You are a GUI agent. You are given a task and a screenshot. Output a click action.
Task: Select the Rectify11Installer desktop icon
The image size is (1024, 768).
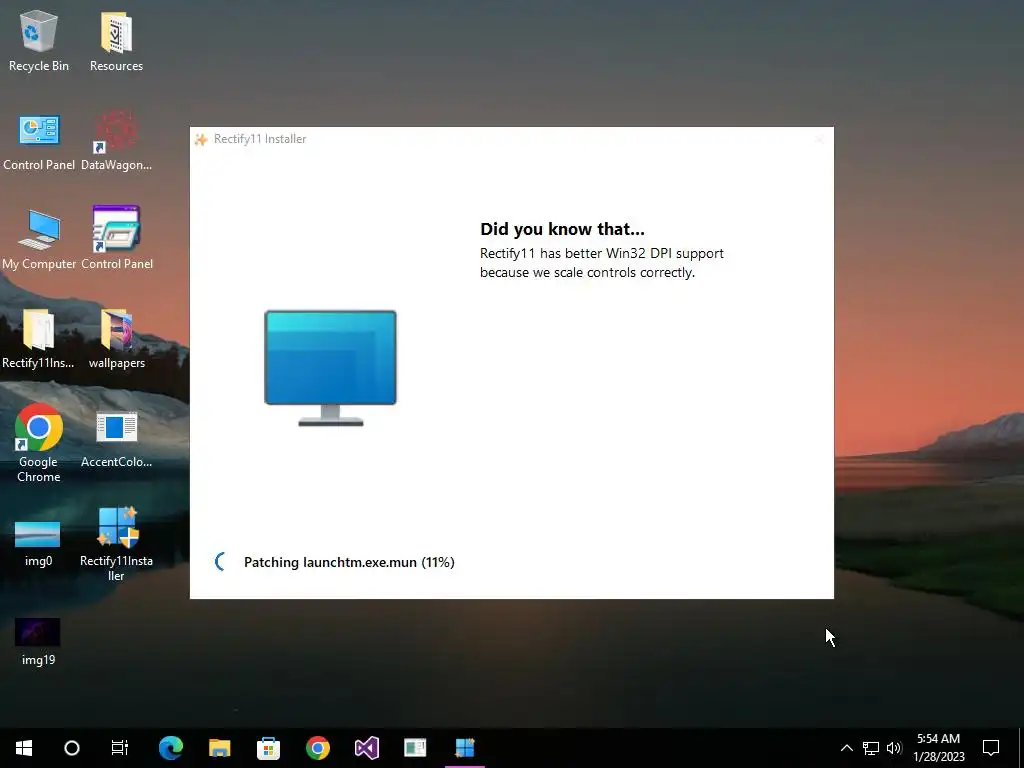116,543
